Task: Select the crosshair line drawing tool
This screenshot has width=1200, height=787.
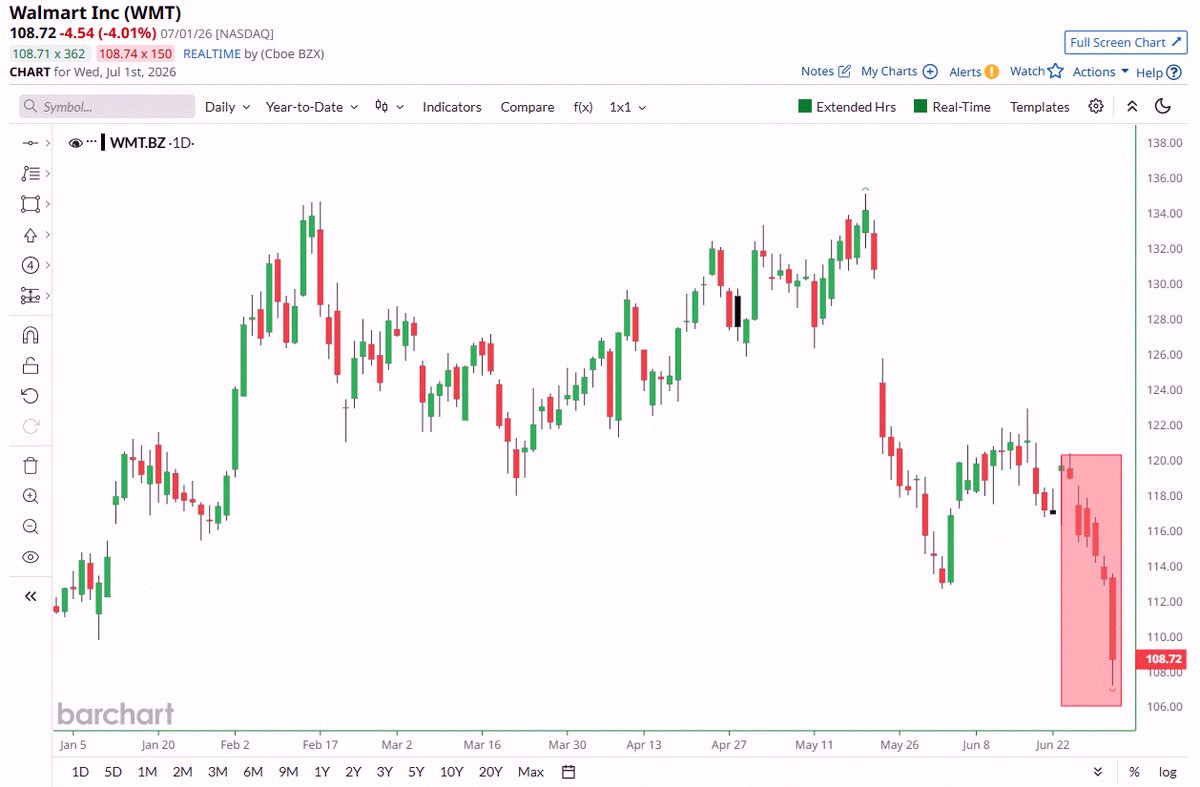Action: point(30,143)
